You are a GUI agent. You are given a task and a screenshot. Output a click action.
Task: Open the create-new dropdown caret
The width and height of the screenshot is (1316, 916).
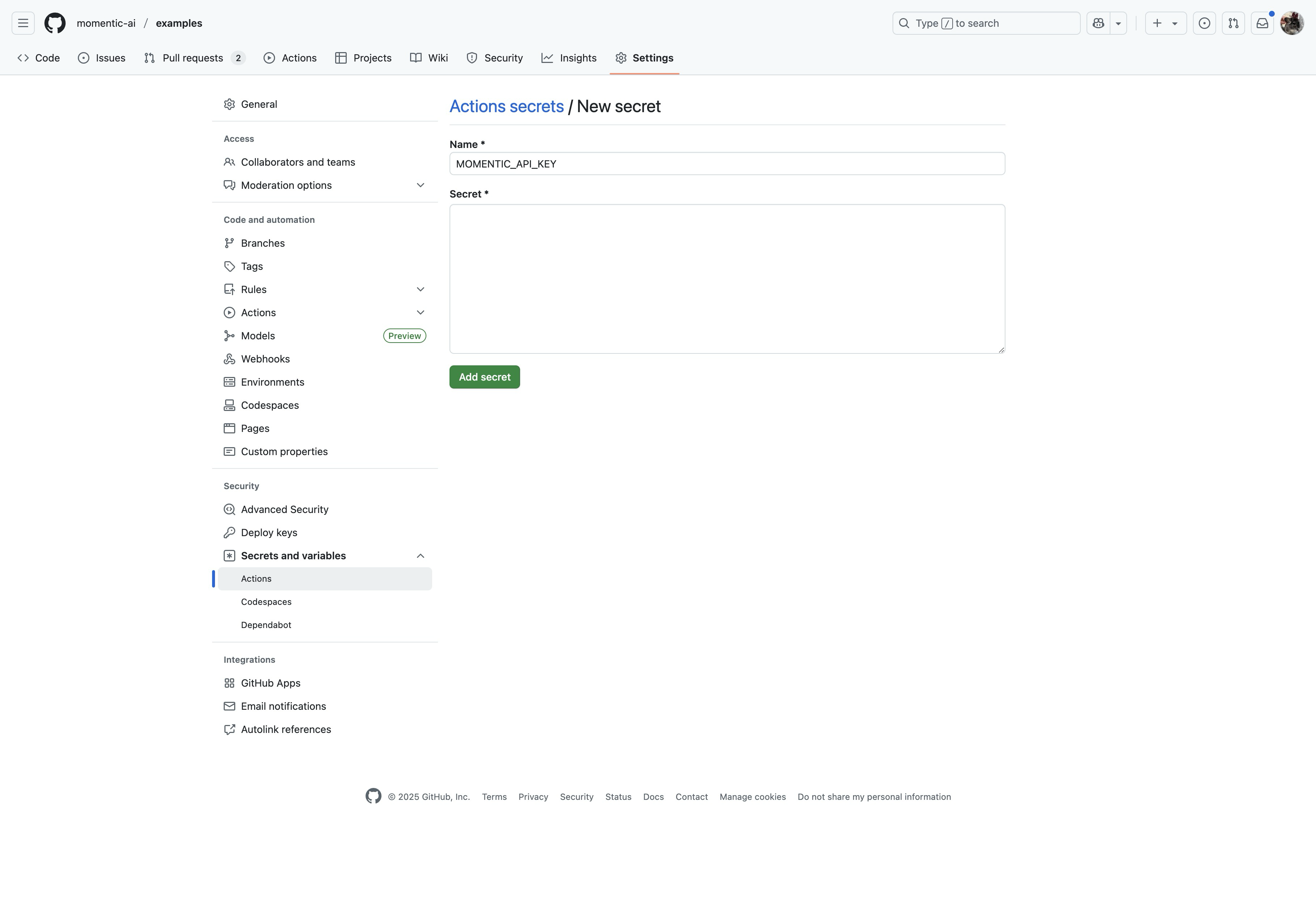[x=1175, y=24]
